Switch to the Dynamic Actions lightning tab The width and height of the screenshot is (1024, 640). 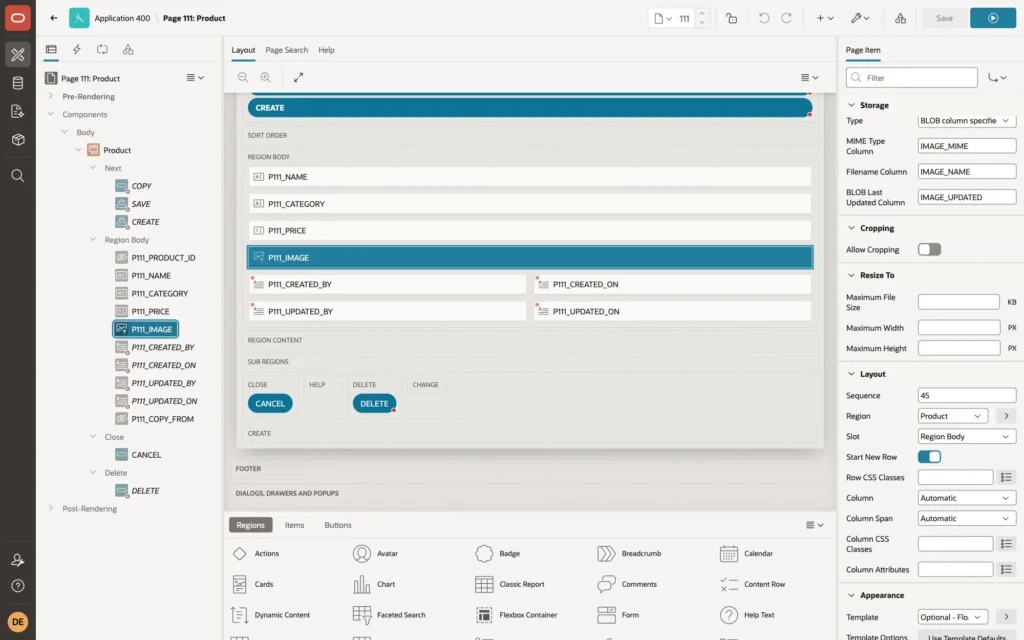pyautogui.click(x=76, y=50)
